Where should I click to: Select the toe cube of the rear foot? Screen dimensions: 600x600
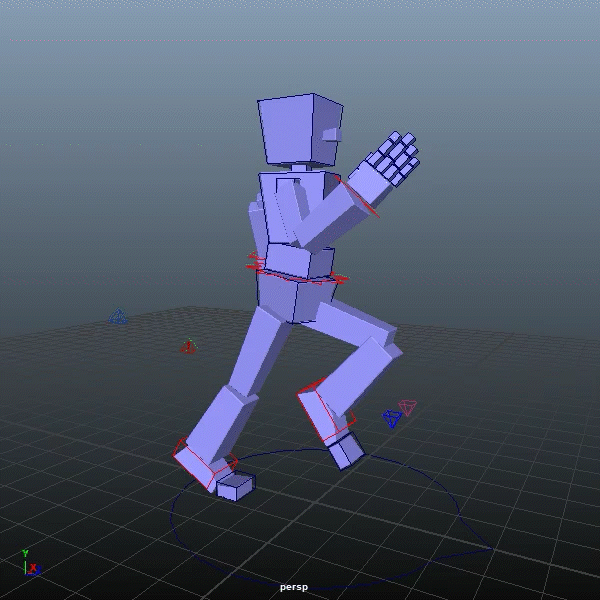(x=346, y=452)
